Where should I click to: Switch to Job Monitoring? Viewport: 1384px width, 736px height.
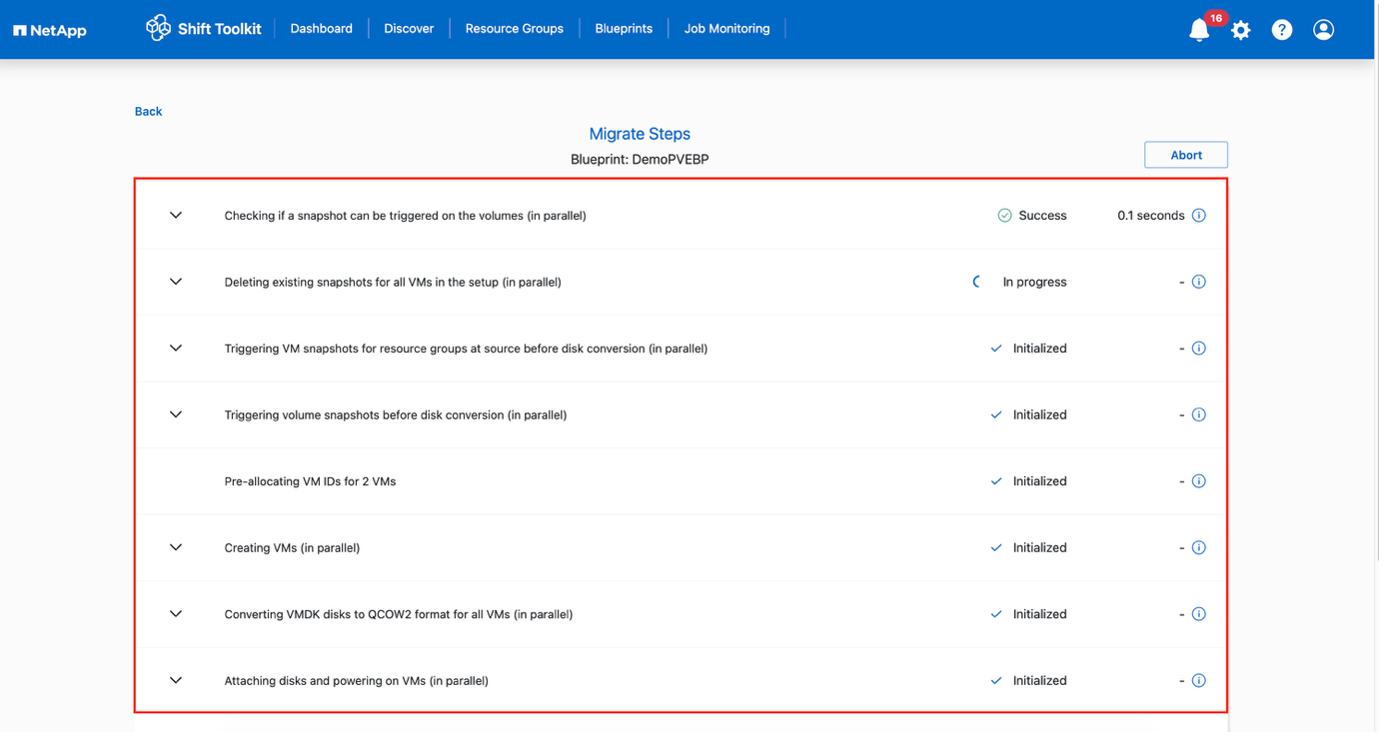727,28
